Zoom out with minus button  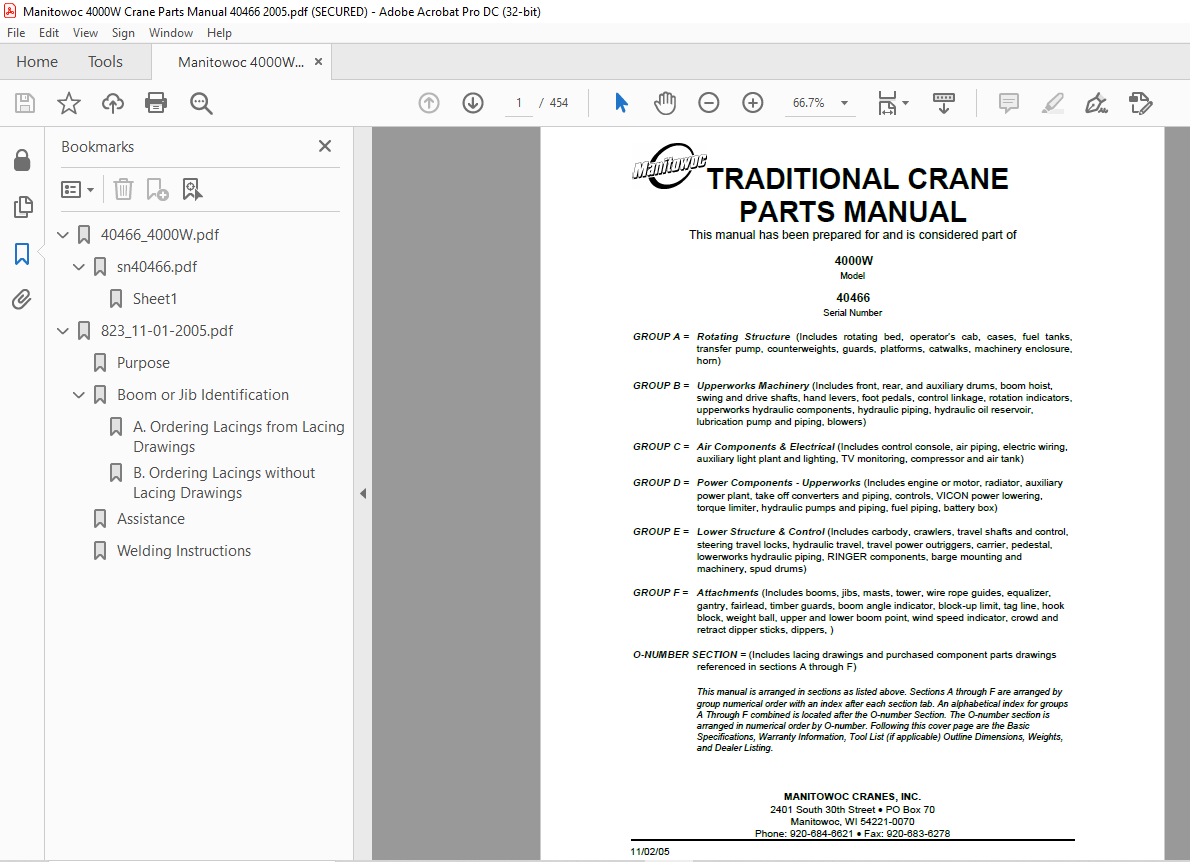[x=709, y=103]
